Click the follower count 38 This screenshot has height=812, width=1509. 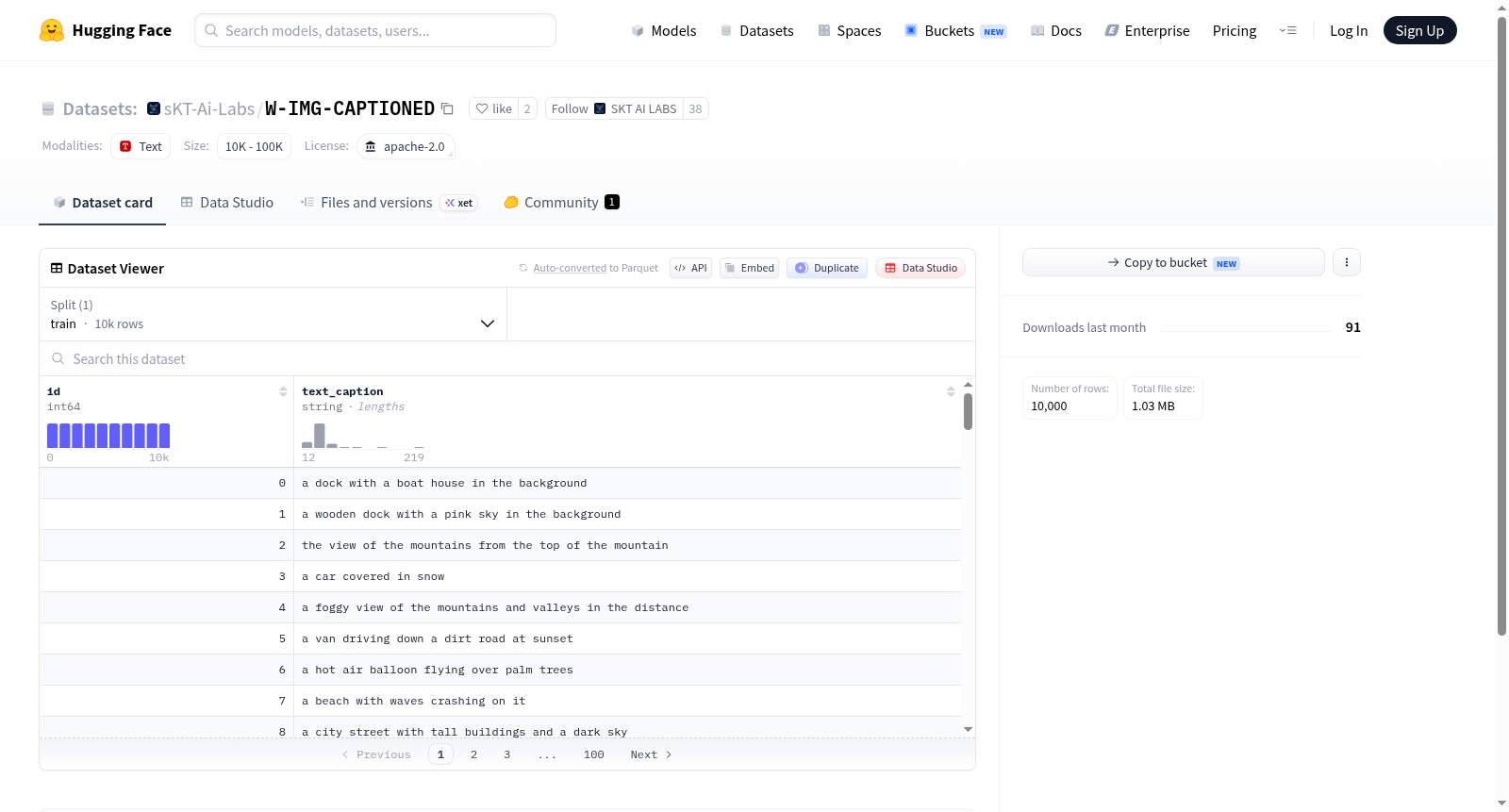(695, 109)
